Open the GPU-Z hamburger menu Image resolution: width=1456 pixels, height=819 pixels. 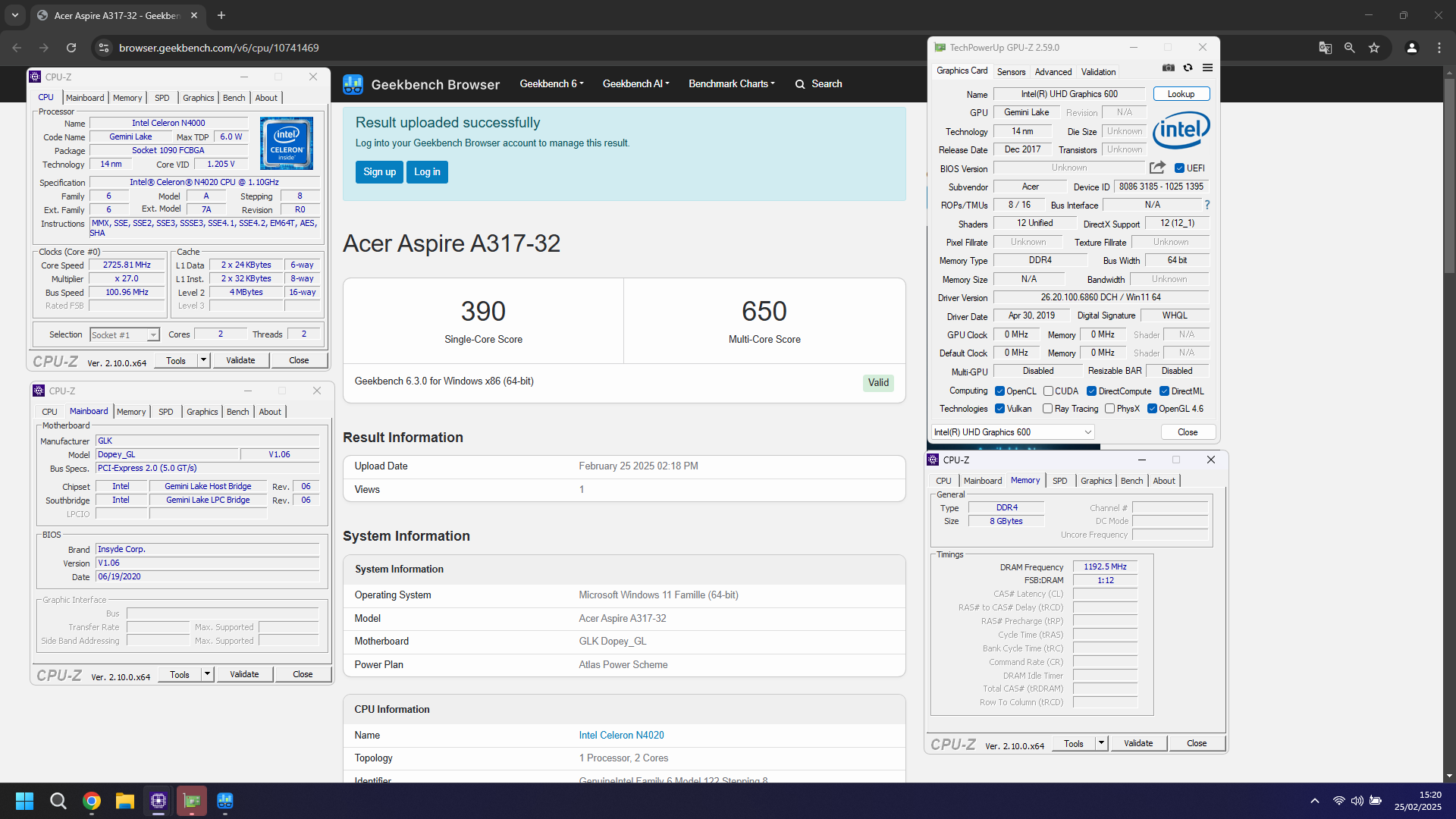(x=1207, y=68)
